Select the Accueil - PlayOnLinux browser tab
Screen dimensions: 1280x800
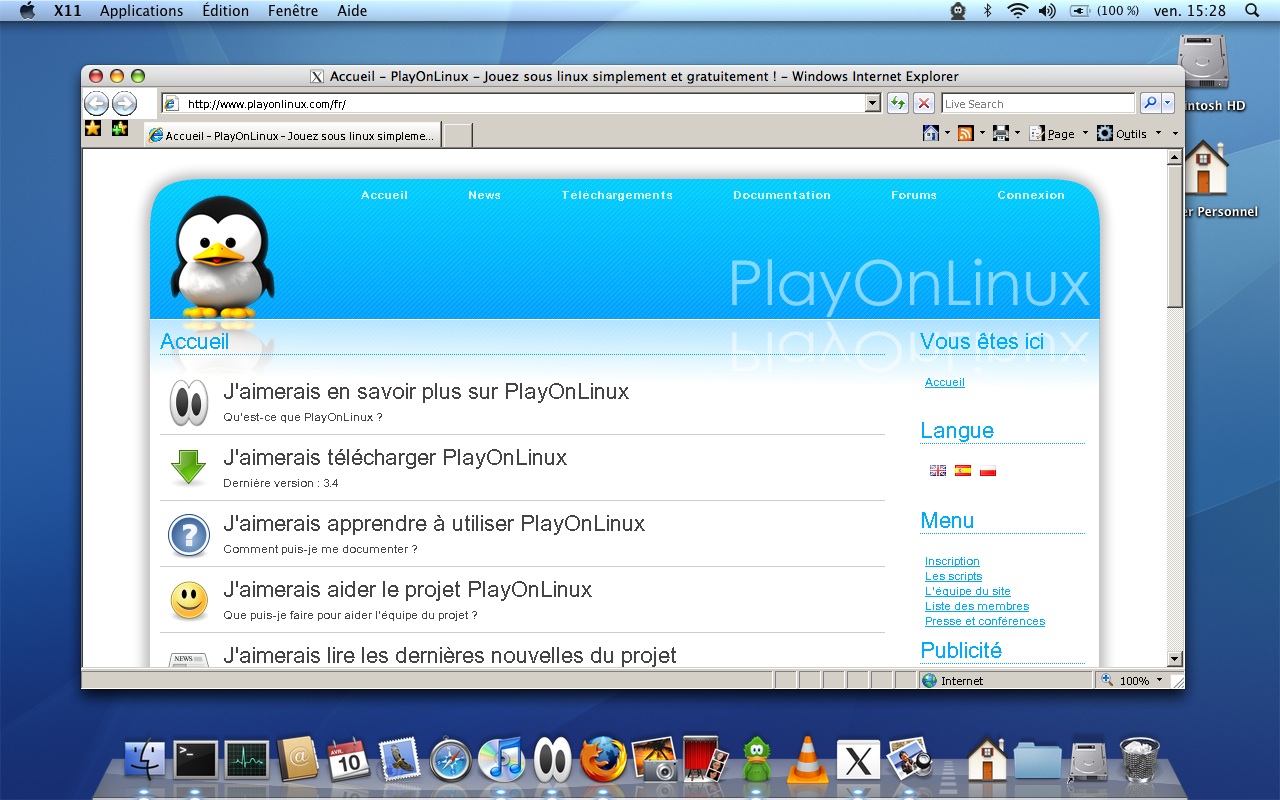click(x=292, y=135)
